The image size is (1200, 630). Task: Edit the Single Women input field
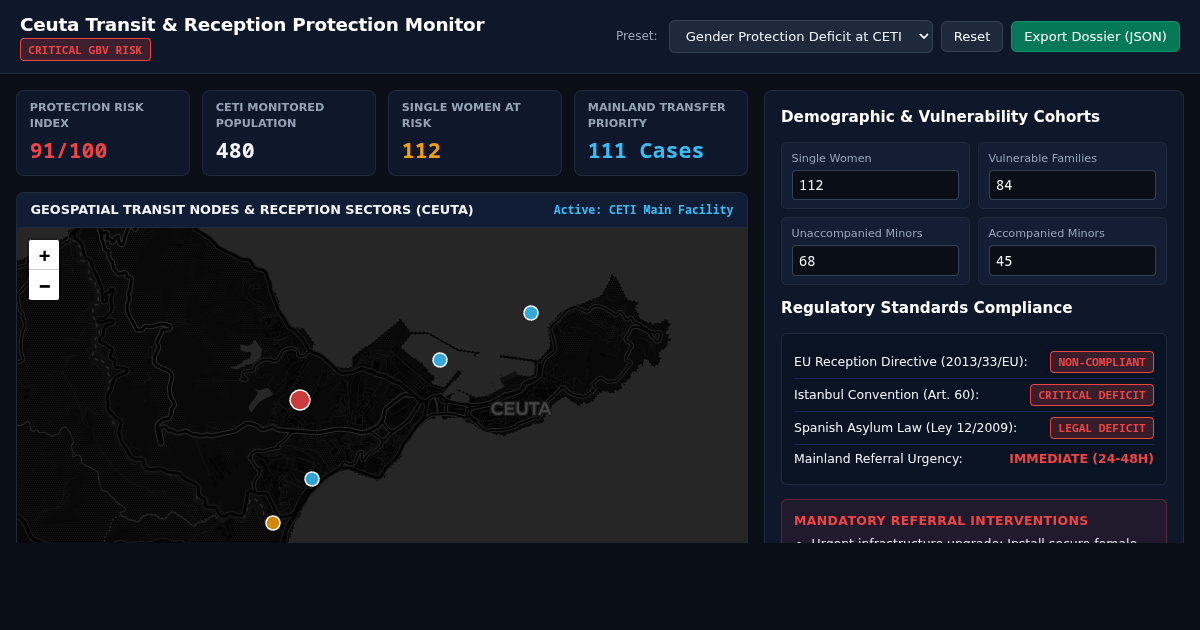(875, 185)
